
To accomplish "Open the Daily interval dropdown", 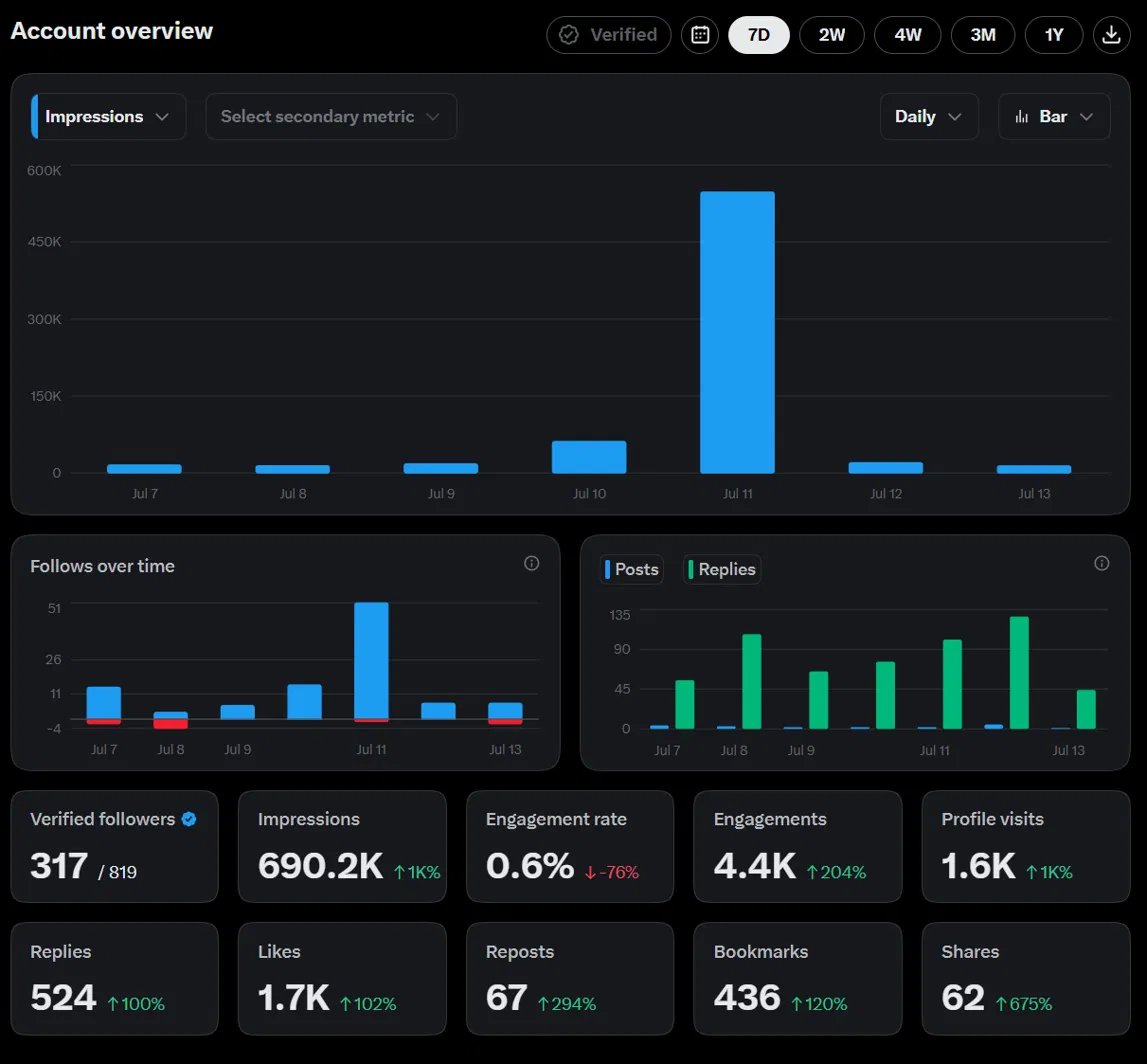I will click(929, 116).
